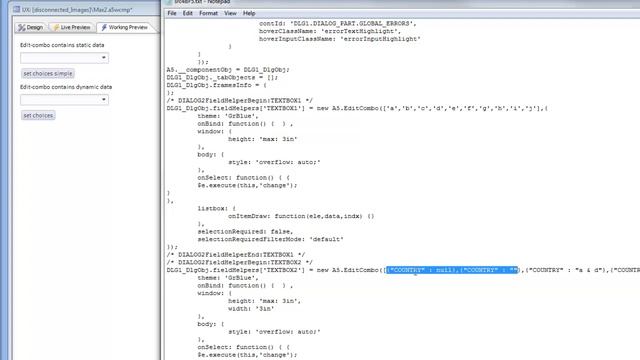
Task: Click the text 'DLG1_DlgObj._tabObjects = [];'
Action: pyautogui.click(x=222, y=77)
